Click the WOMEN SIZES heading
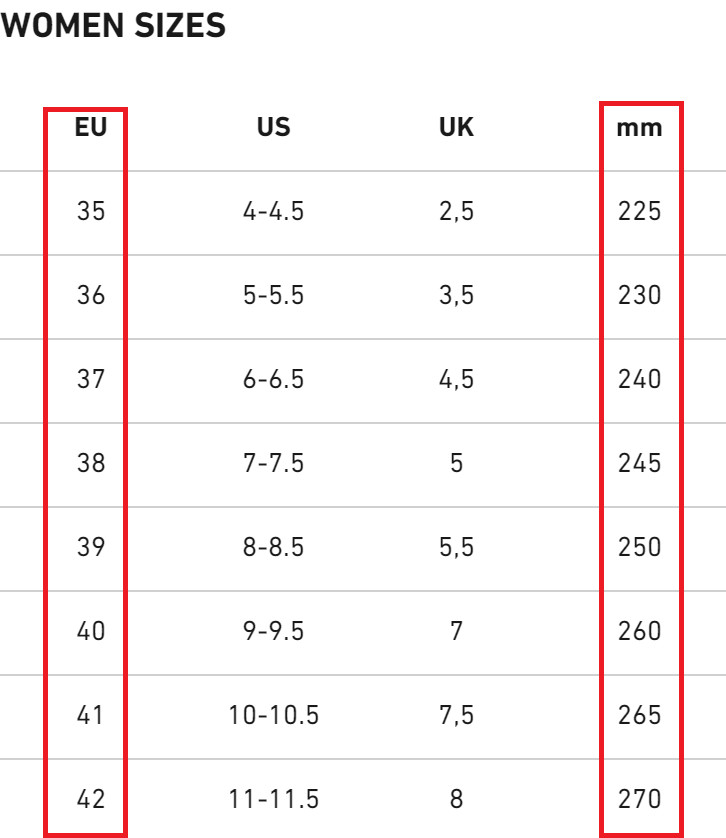The width and height of the screenshot is (726, 838). coord(113,27)
